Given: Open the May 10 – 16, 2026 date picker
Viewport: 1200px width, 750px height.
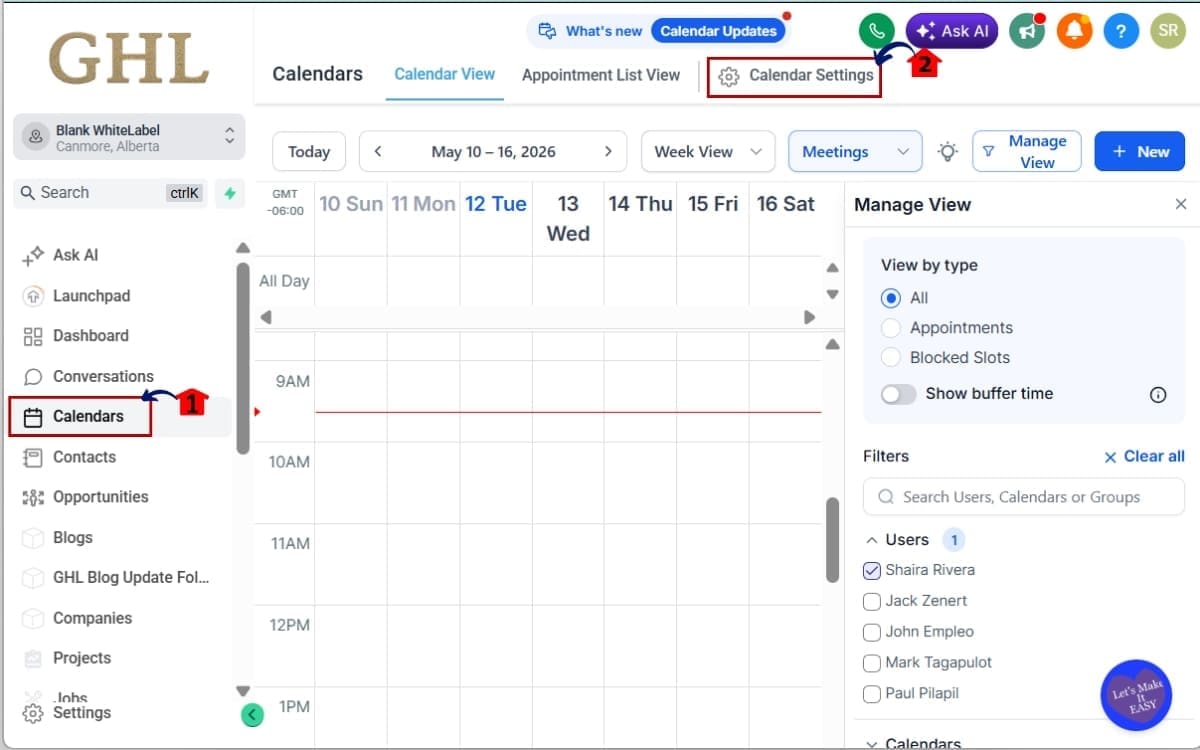Looking at the screenshot, I should pyautogui.click(x=493, y=152).
